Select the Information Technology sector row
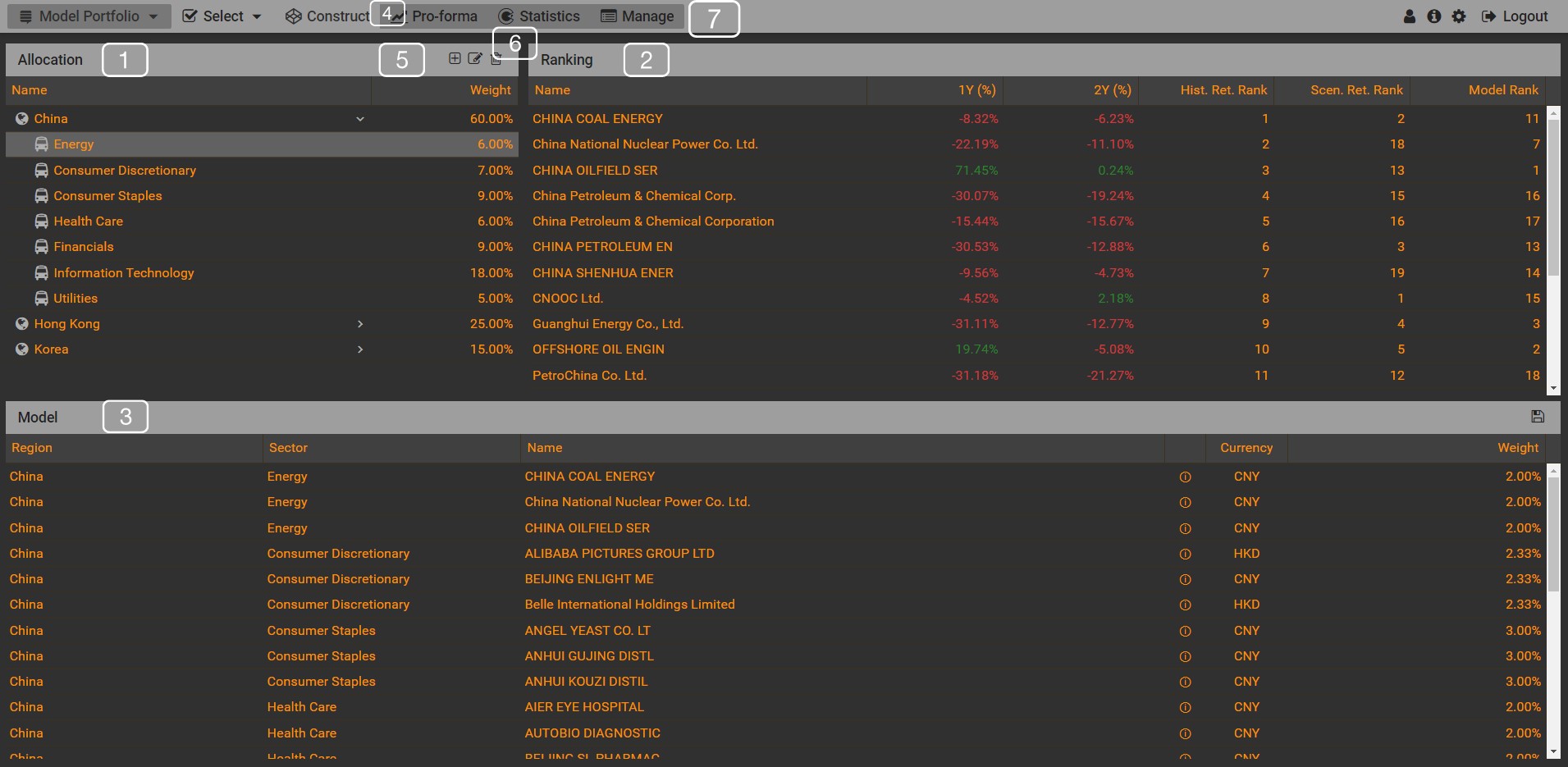The height and width of the screenshot is (767, 1568). coord(262,273)
